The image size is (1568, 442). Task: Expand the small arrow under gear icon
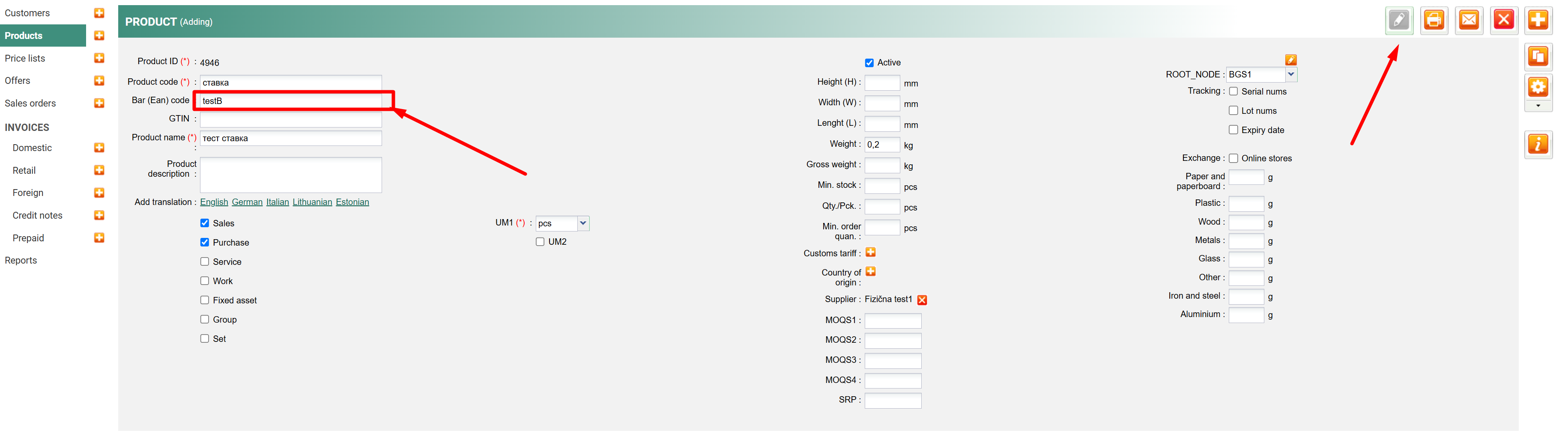point(1538,107)
